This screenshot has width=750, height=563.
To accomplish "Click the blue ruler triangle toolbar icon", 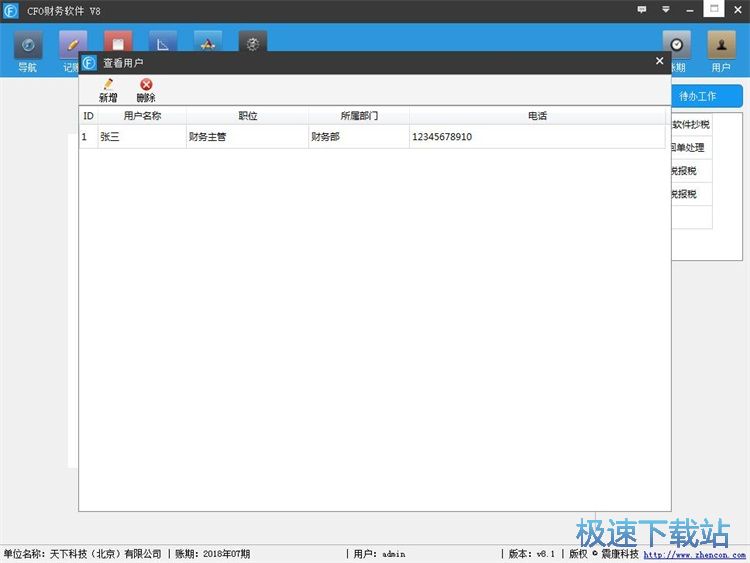I will click(x=163, y=42).
